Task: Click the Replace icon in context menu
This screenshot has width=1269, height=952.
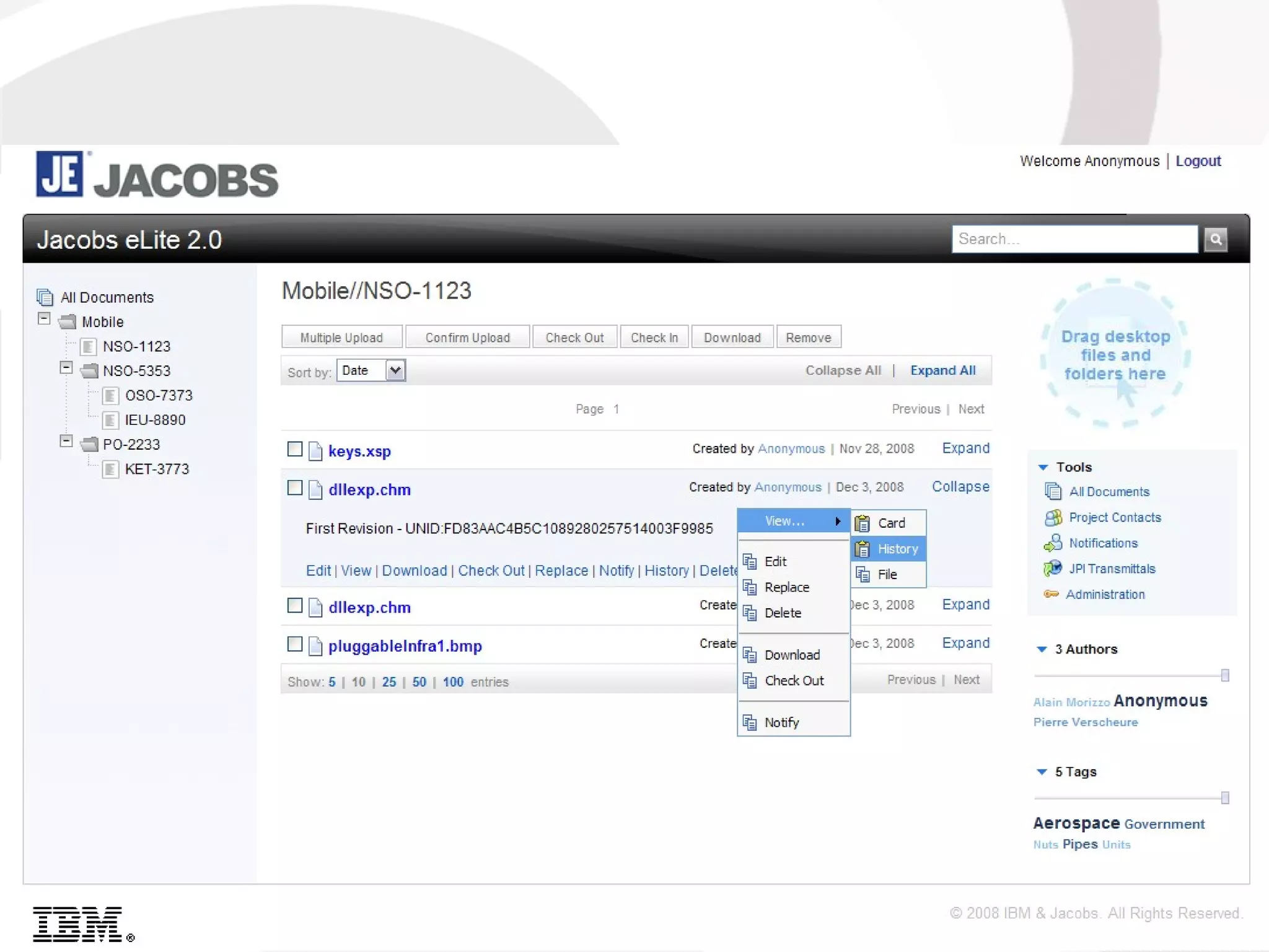Action: pyautogui.click(x=750, y=587)
